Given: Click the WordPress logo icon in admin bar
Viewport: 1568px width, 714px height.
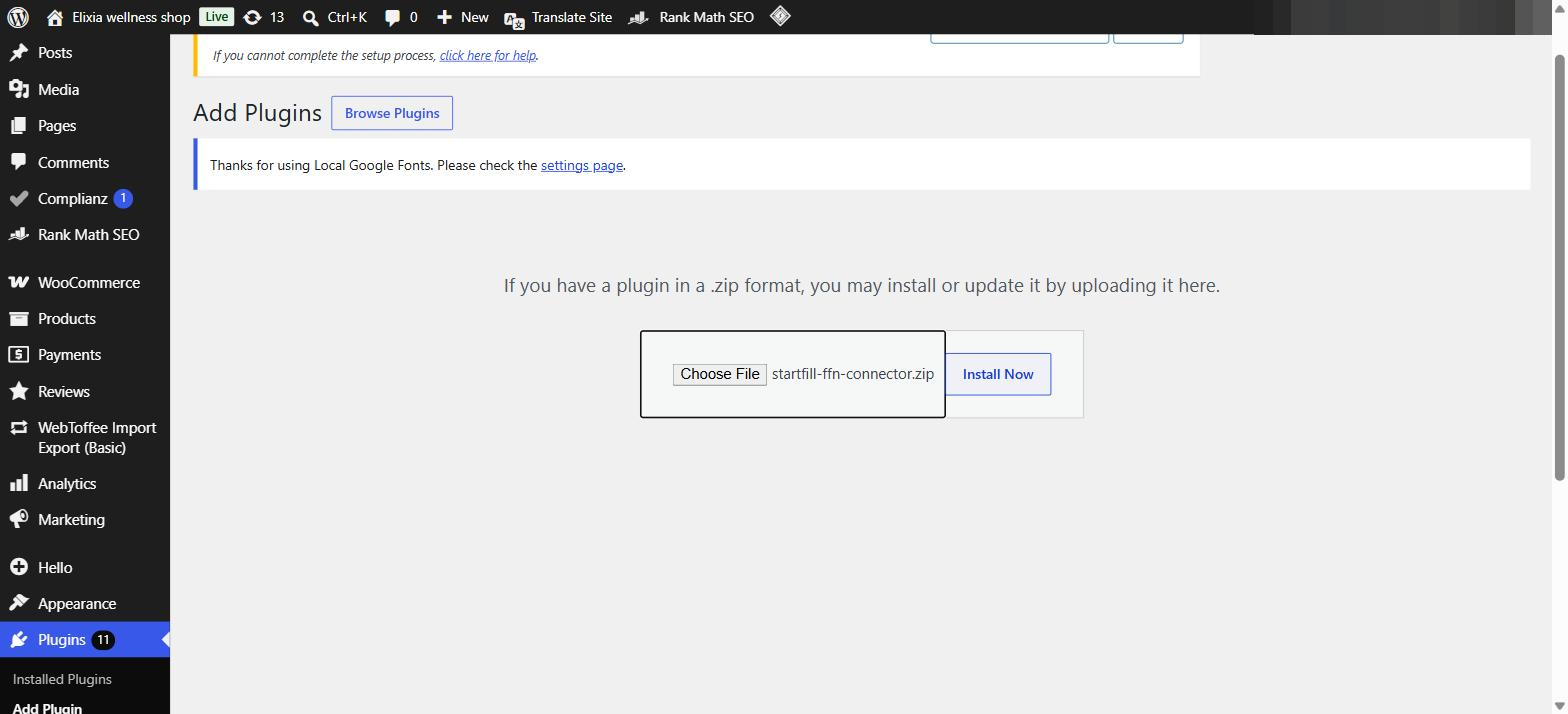Looking at the screenshot, I should pyautogui.click(x=18, y=17).
